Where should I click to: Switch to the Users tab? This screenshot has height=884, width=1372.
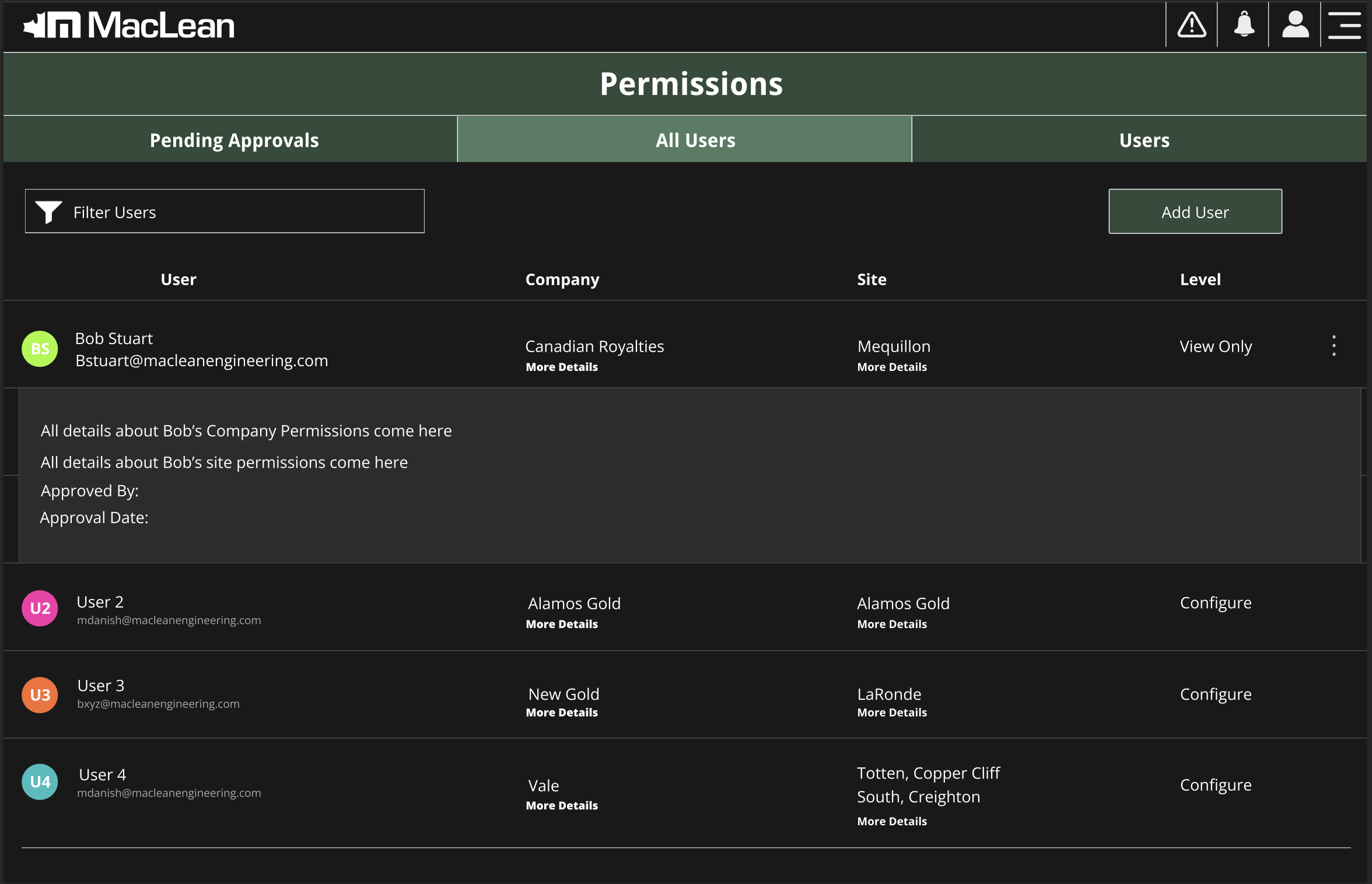1144,140
